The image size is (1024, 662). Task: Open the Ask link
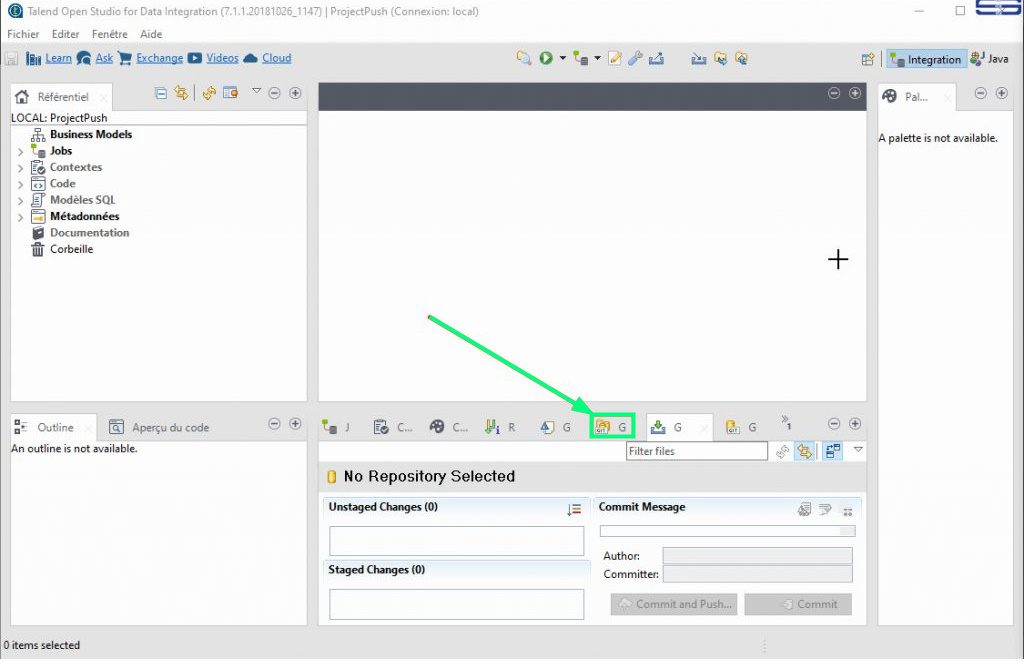104,58
